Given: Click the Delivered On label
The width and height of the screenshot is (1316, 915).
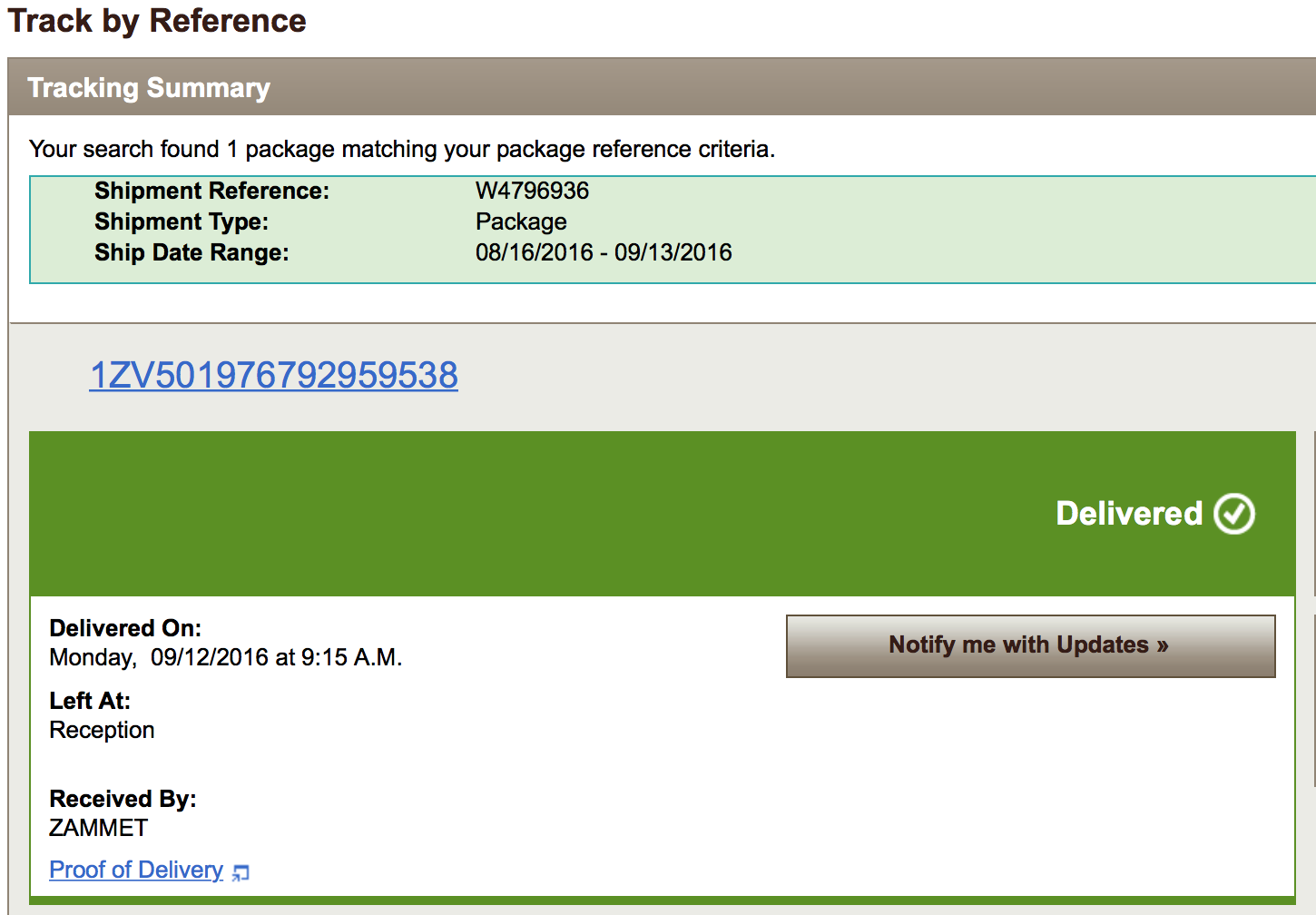Looking at the screenshot, I should pyautogui.click(x=125, y=628).
